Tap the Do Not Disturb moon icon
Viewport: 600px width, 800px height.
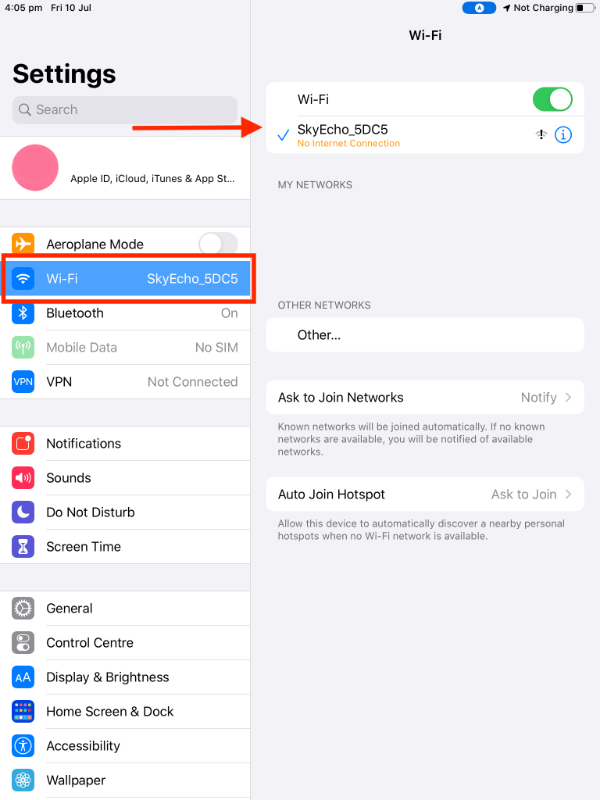tap(23, 512)
